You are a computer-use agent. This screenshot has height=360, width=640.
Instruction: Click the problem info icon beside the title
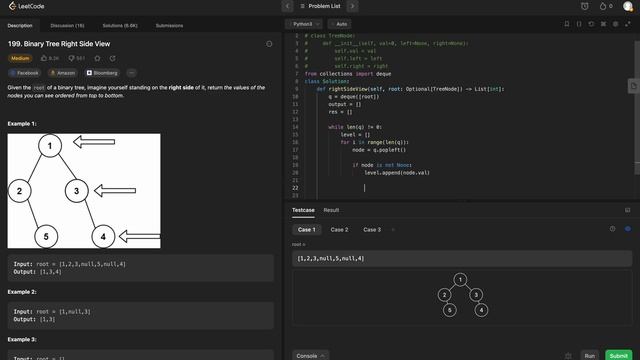pos(269,44)
